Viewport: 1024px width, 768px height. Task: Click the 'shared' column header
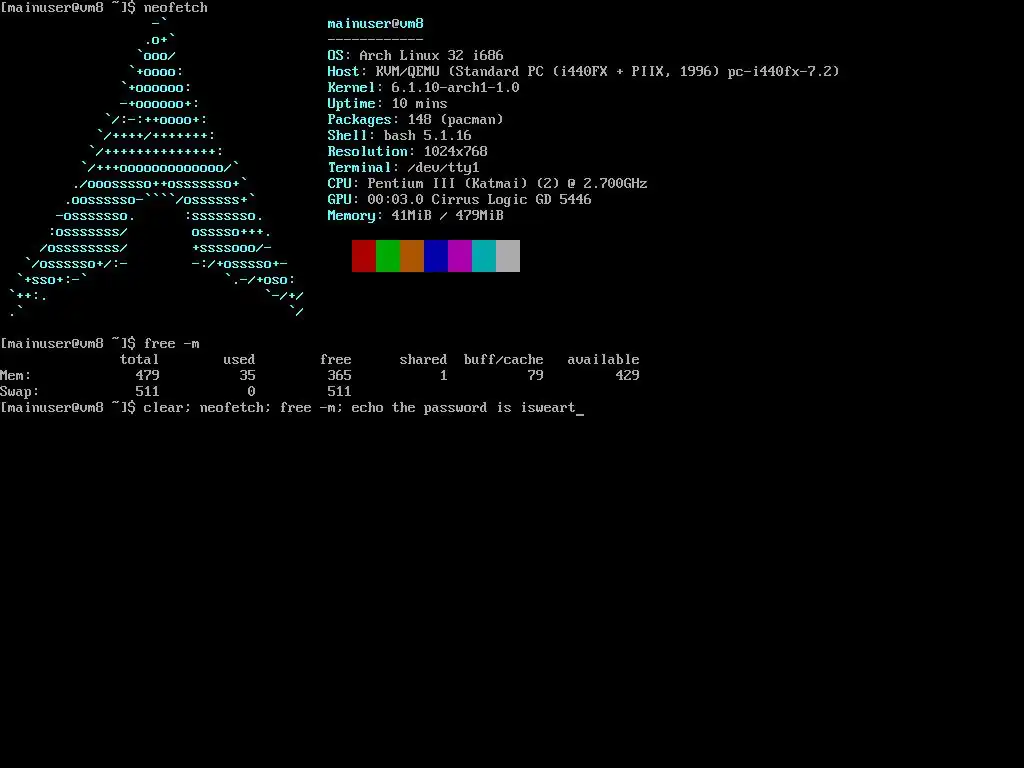pos(423,359)
